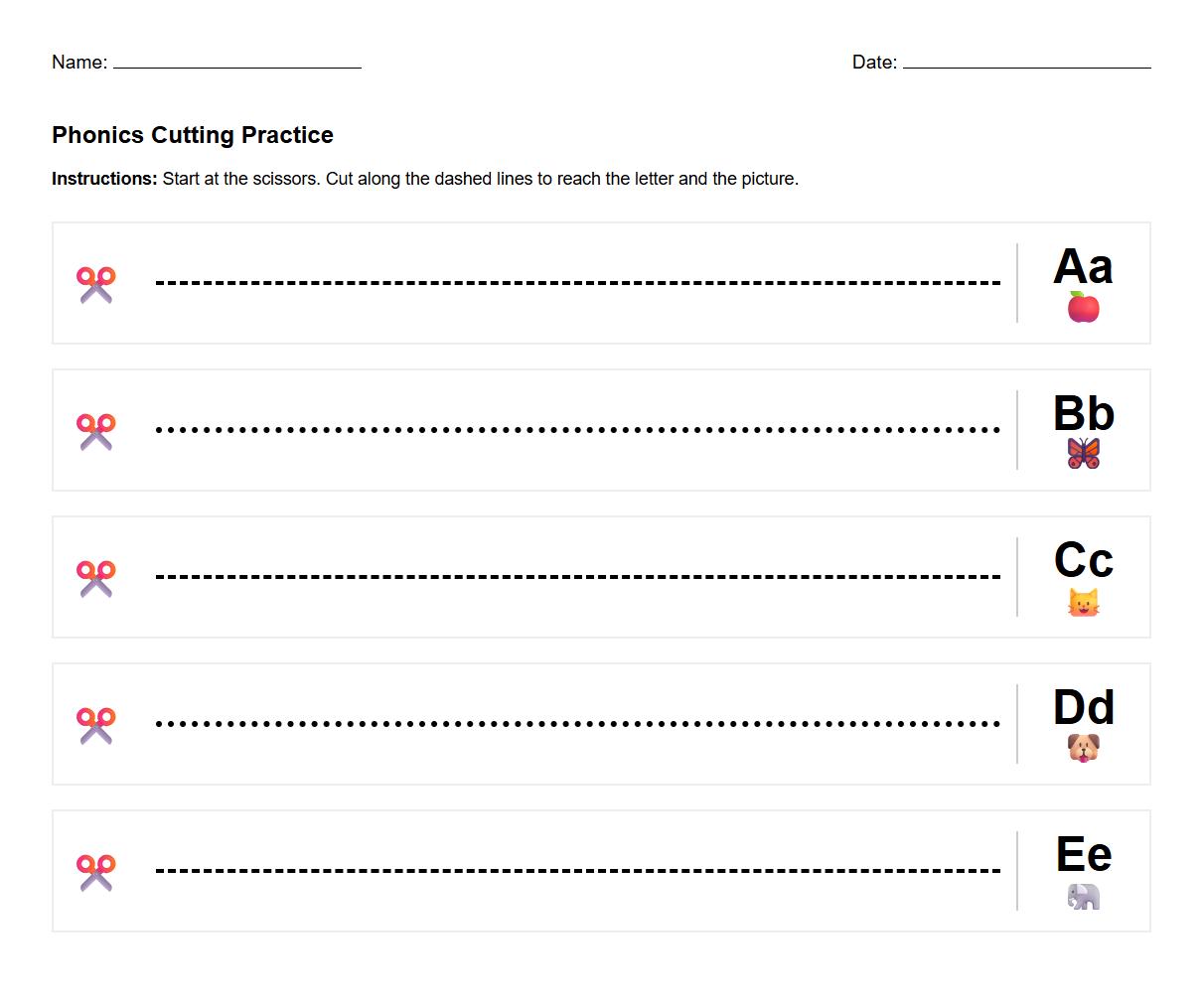This screenshot has width=1203, height=1008.
Task: Click the dotted cutting line in the Bb row
Action: click(578, 430)
